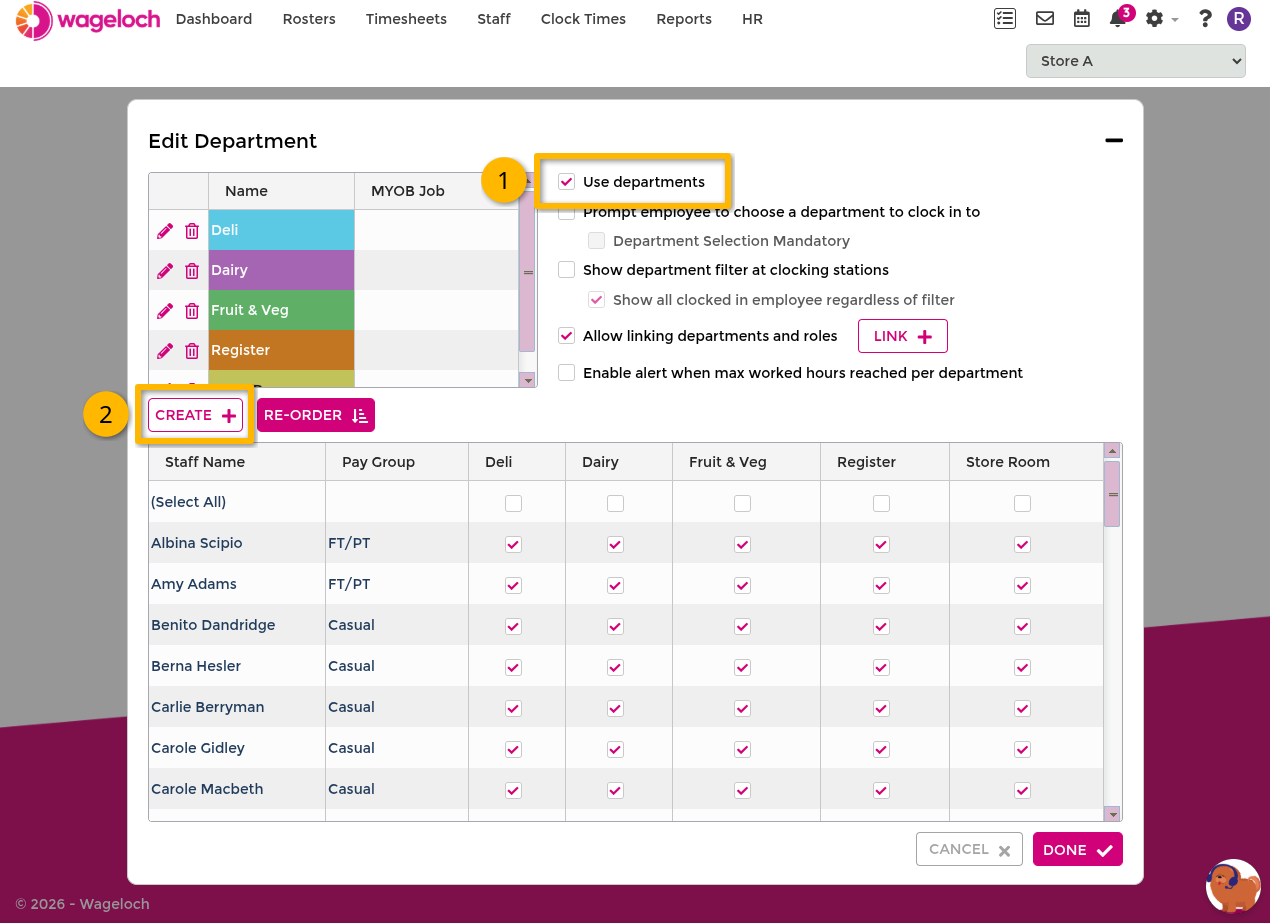Click staff name Berna Hesler

(x=196, y=666)
